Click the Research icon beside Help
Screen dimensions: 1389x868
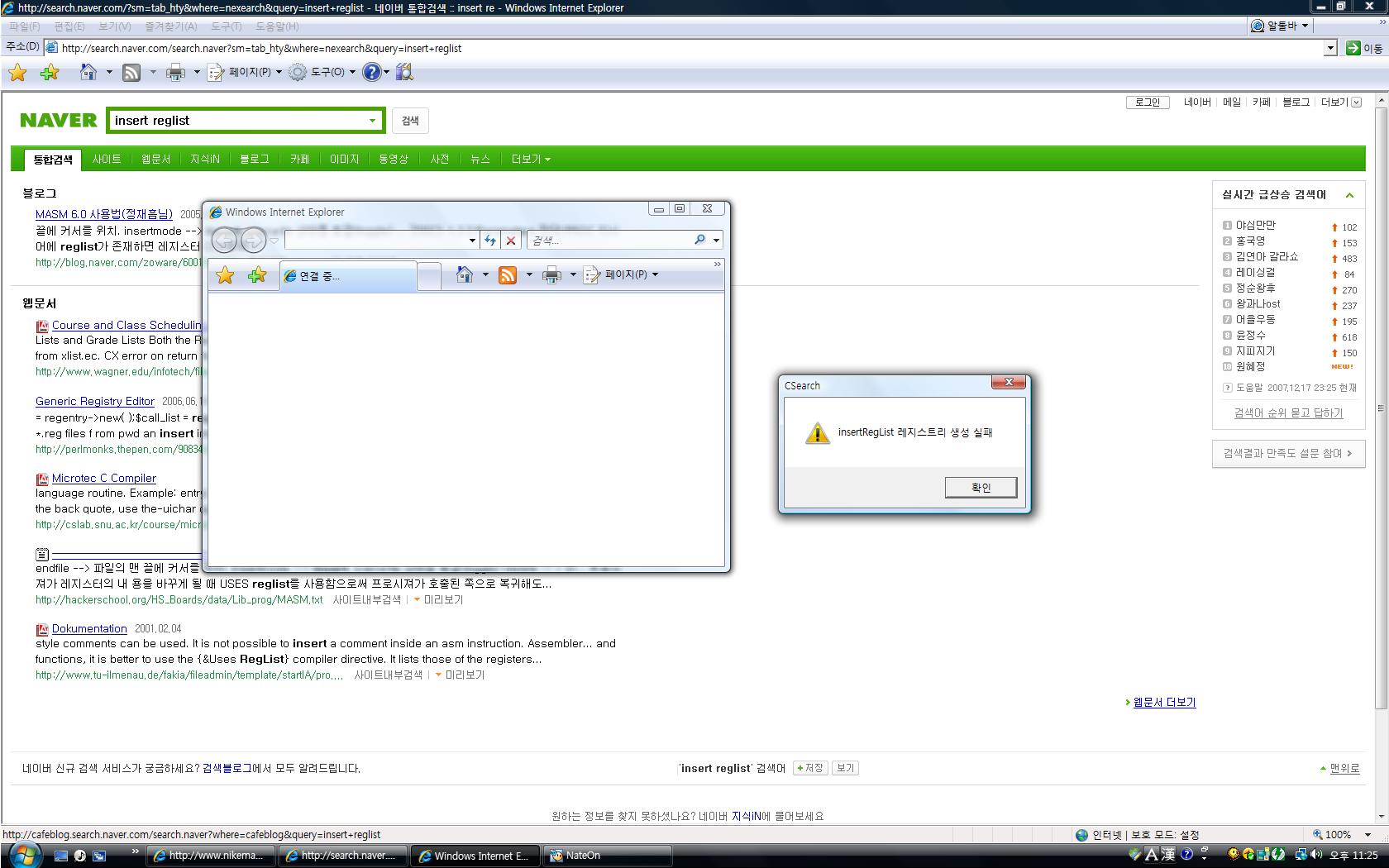[x=404, y=73]
